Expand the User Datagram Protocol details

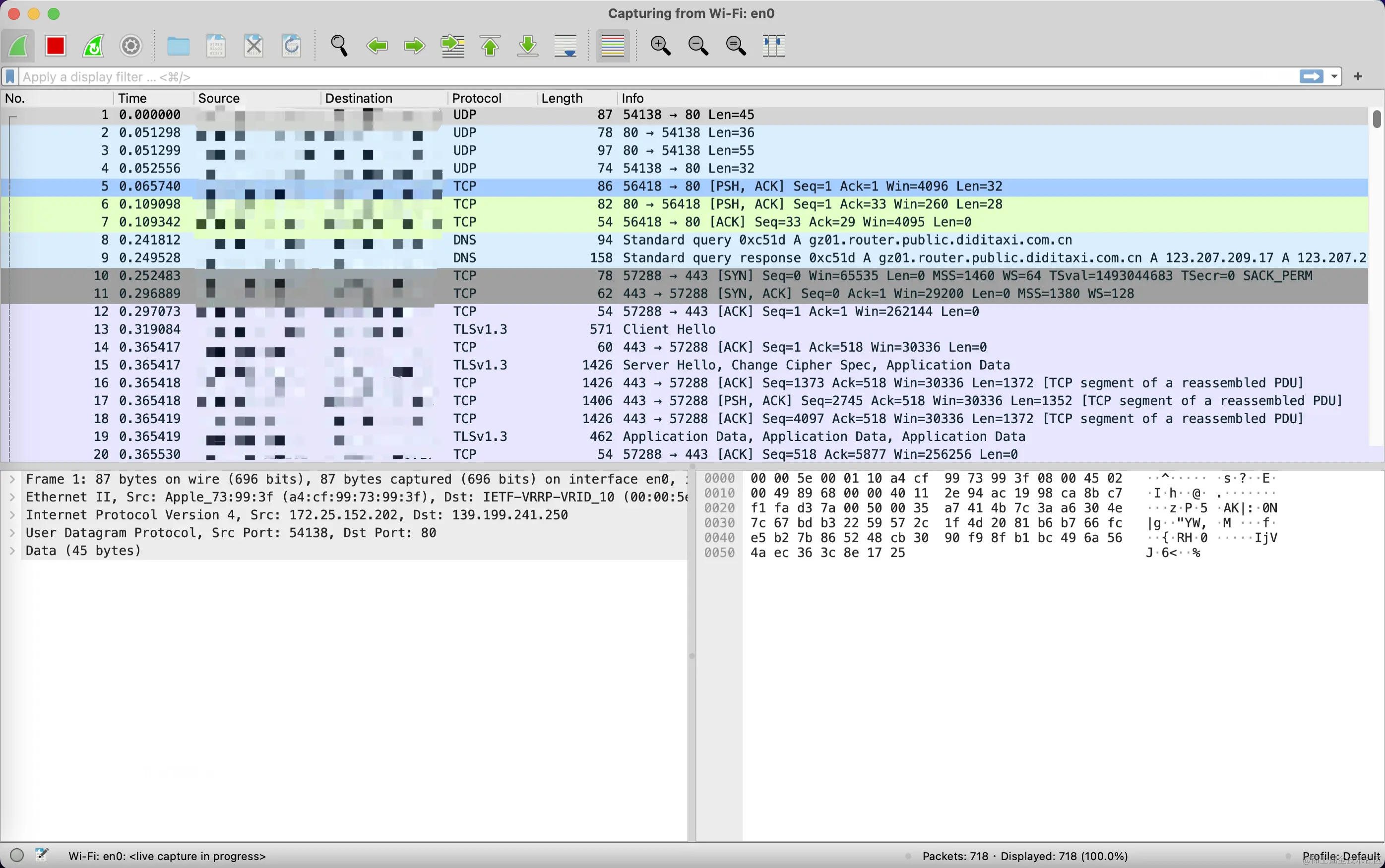(12, 533)
